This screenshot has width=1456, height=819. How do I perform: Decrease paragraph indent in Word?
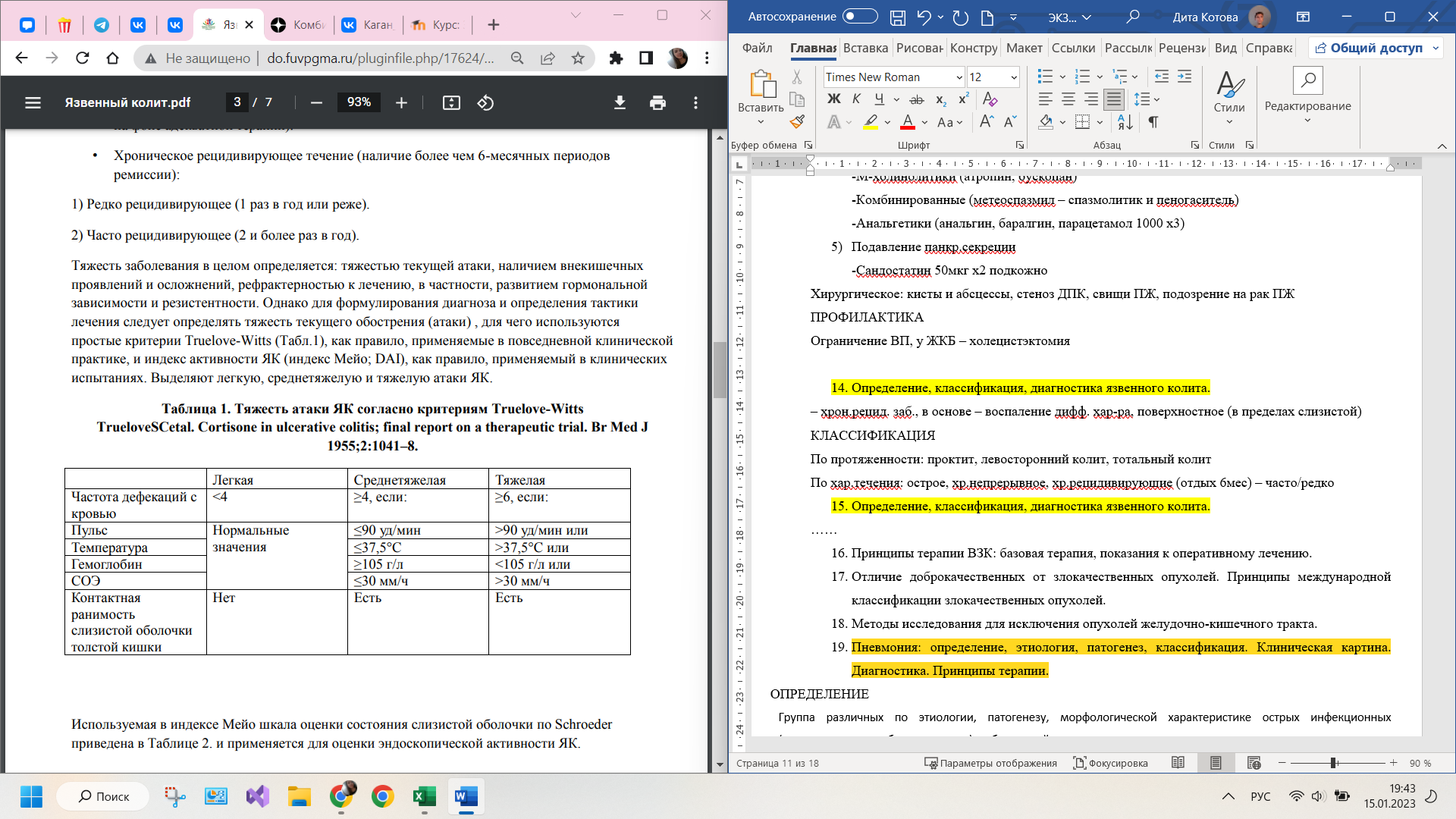click(x=1161, y=77)
